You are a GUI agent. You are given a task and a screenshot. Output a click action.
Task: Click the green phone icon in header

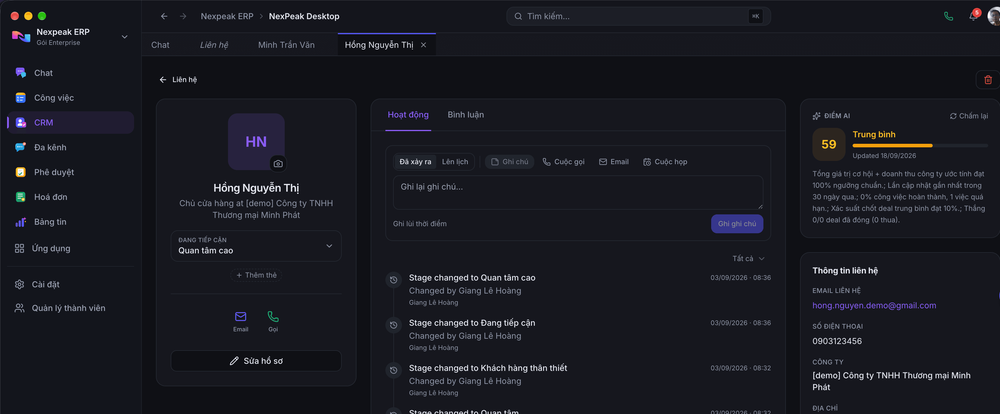pyautogui.click(x=948, y=17)
